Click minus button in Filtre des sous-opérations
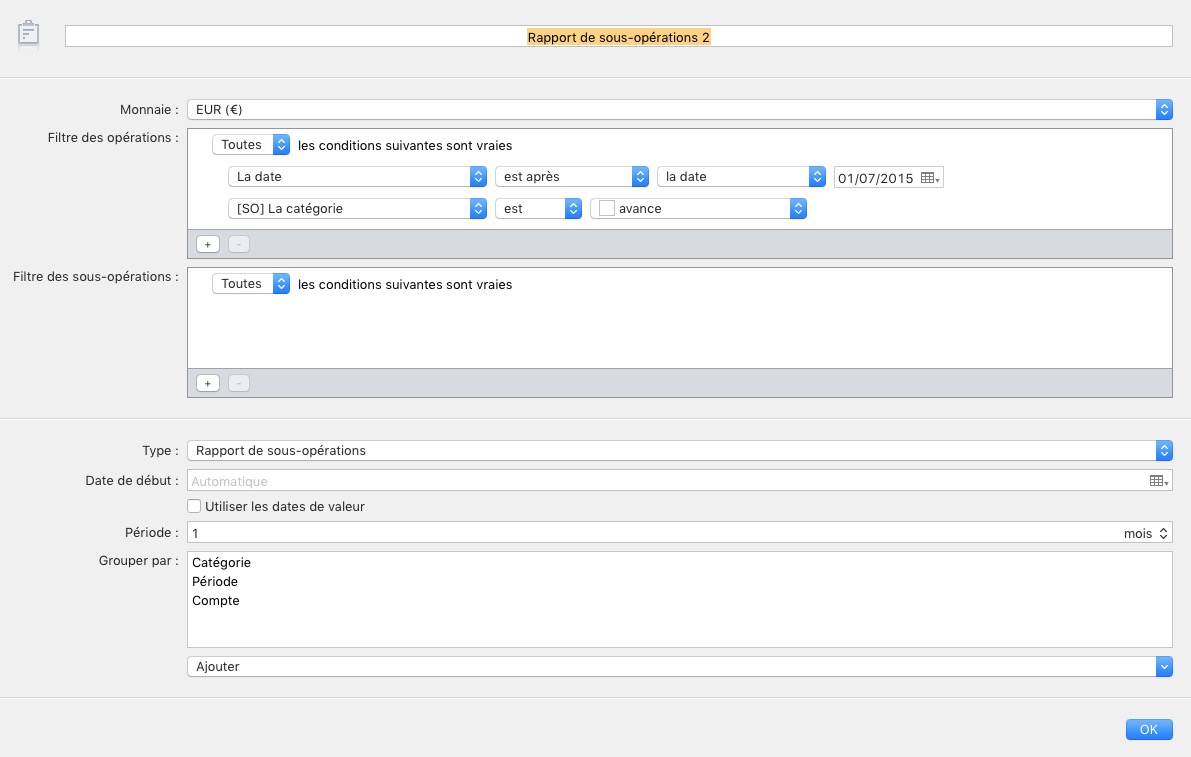The width and height of the screenshot is (1191, 757). 239,383
